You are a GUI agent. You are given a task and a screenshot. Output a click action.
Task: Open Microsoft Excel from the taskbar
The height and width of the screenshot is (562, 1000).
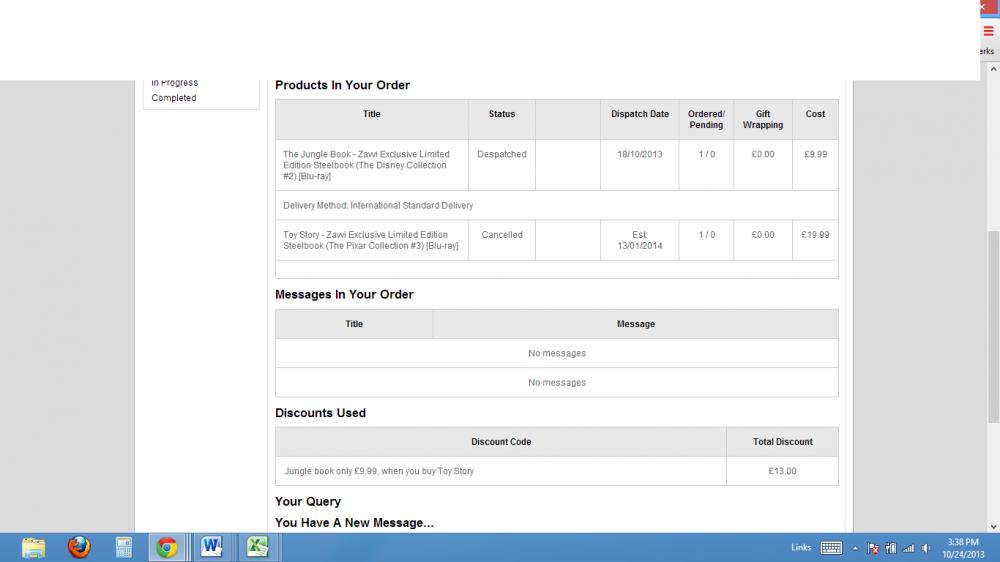click(x=258, y=547)
